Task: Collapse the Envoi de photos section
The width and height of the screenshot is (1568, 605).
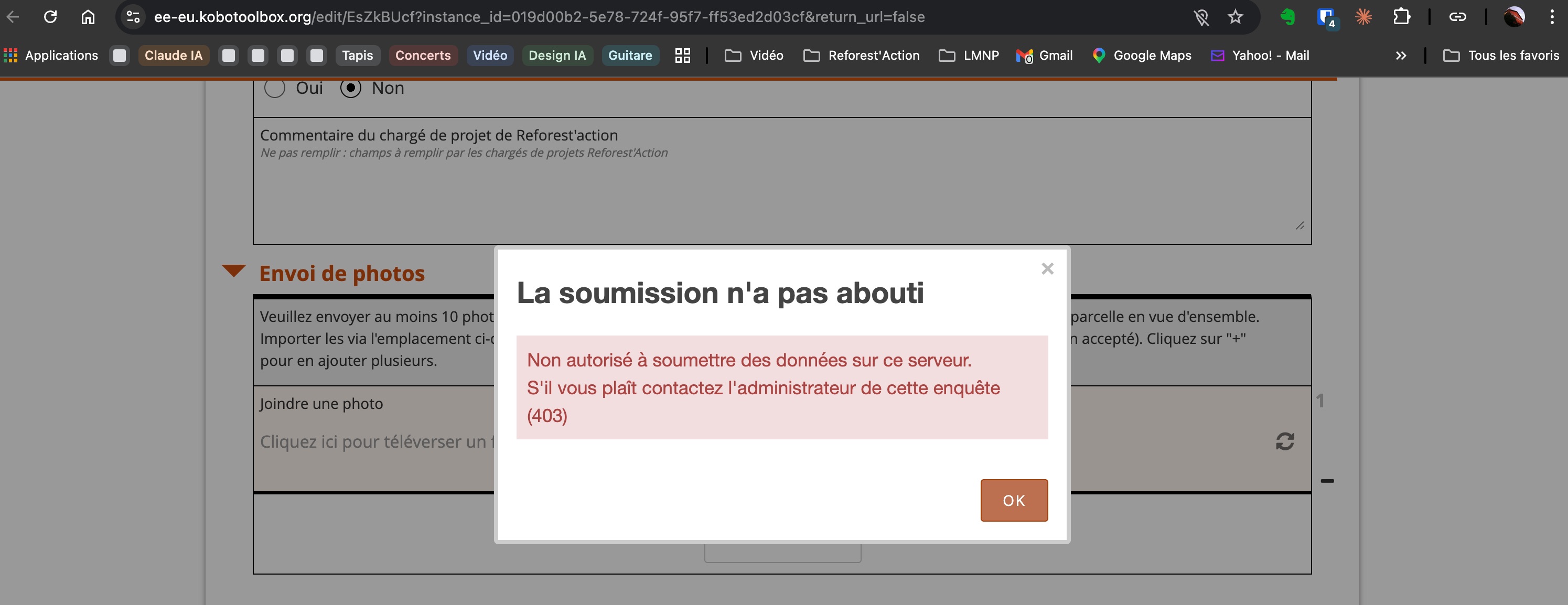Action: coord(234,271)
